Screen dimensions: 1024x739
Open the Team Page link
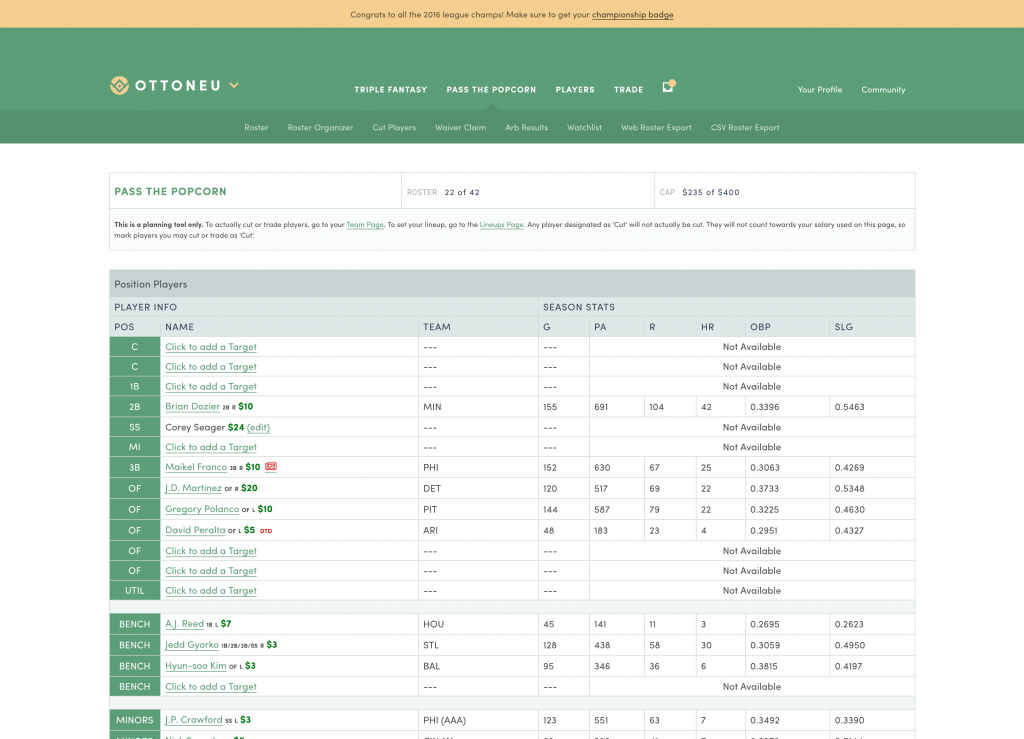point(365,225)
